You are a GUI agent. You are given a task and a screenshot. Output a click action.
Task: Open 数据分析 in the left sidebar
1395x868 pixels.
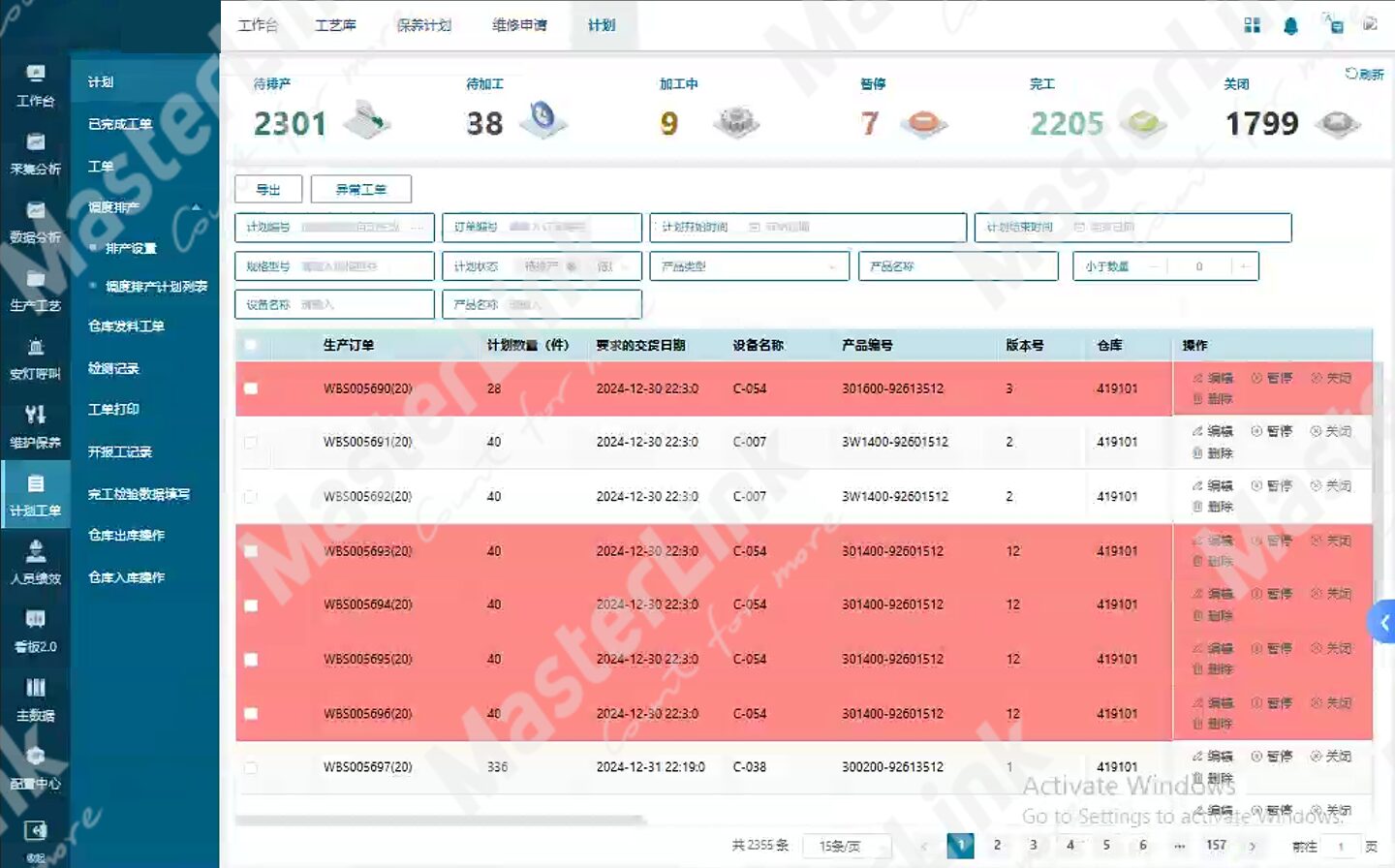click(x=36, y=222)
